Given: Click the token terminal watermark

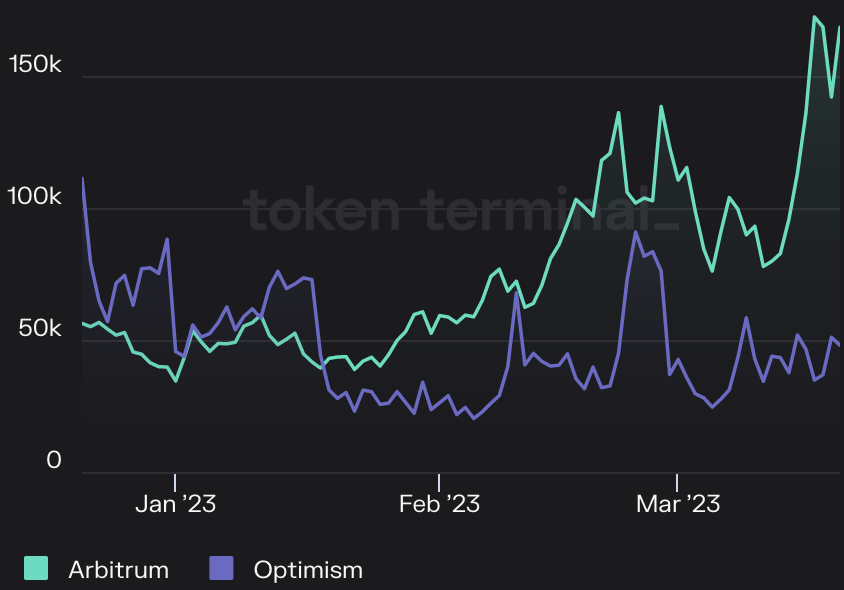Looking at the screenshot, I should point(462,210).
